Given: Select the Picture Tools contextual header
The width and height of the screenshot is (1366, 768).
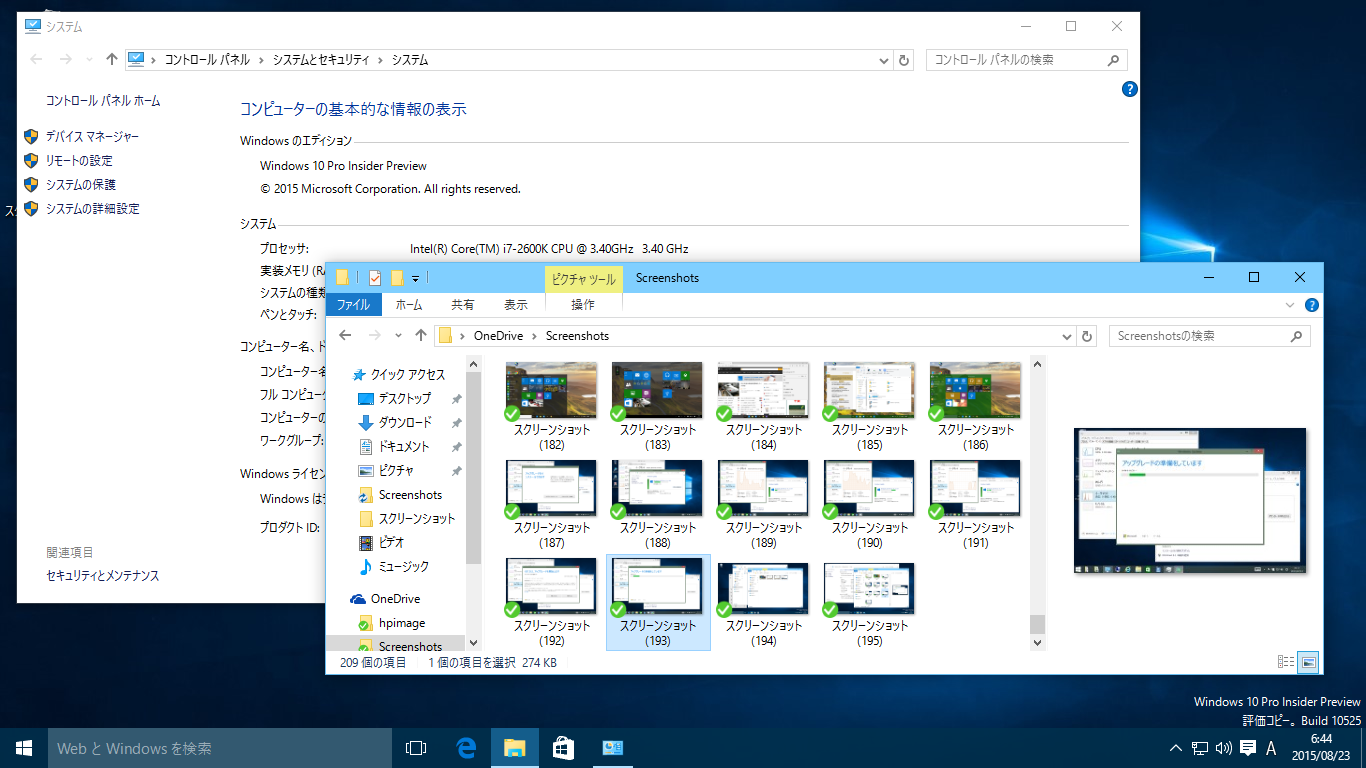Looking at the screenshot, I should click(x=584, y=278).
